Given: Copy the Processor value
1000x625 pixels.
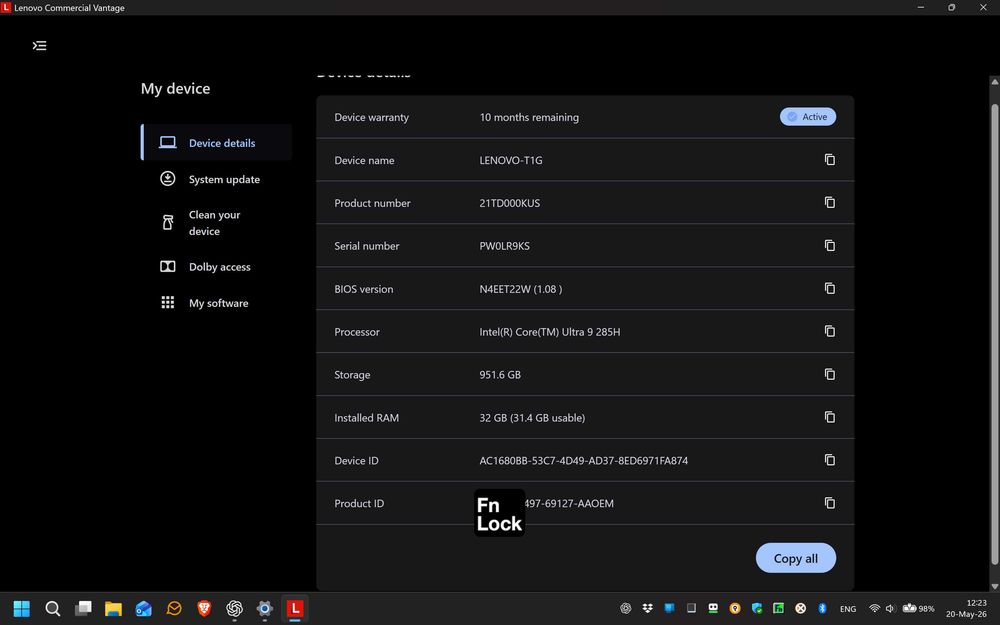Looking at the screenshot, I should pos(829,331).
